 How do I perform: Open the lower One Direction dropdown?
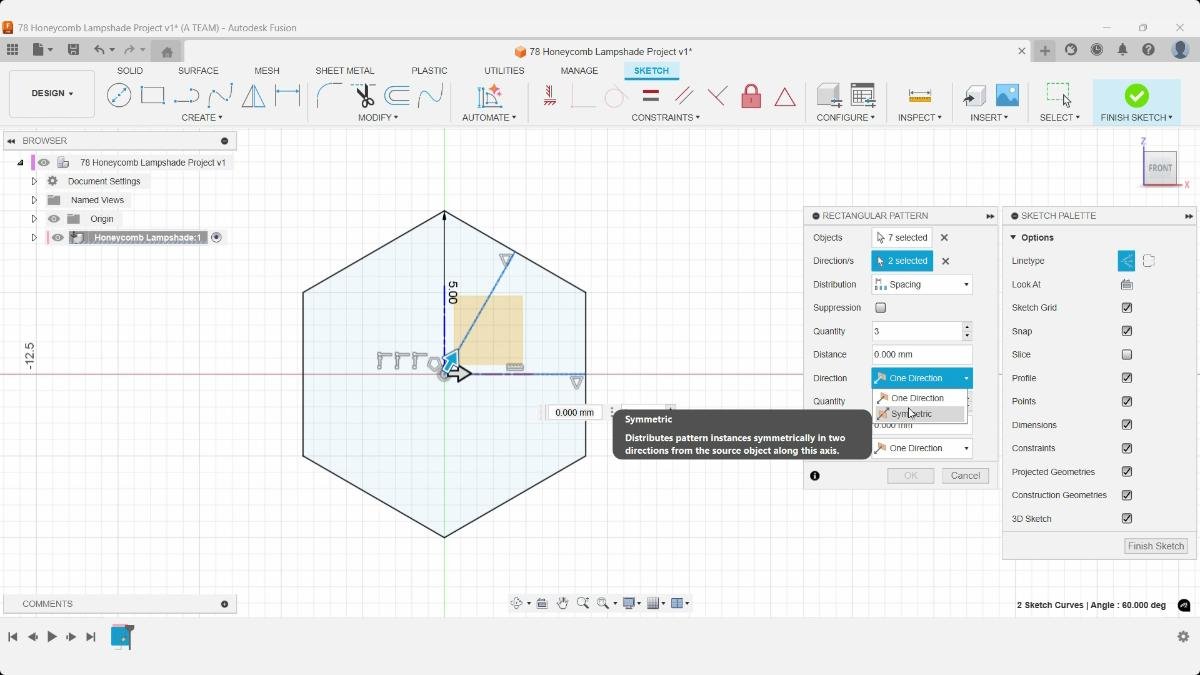[x=921, y=448]
